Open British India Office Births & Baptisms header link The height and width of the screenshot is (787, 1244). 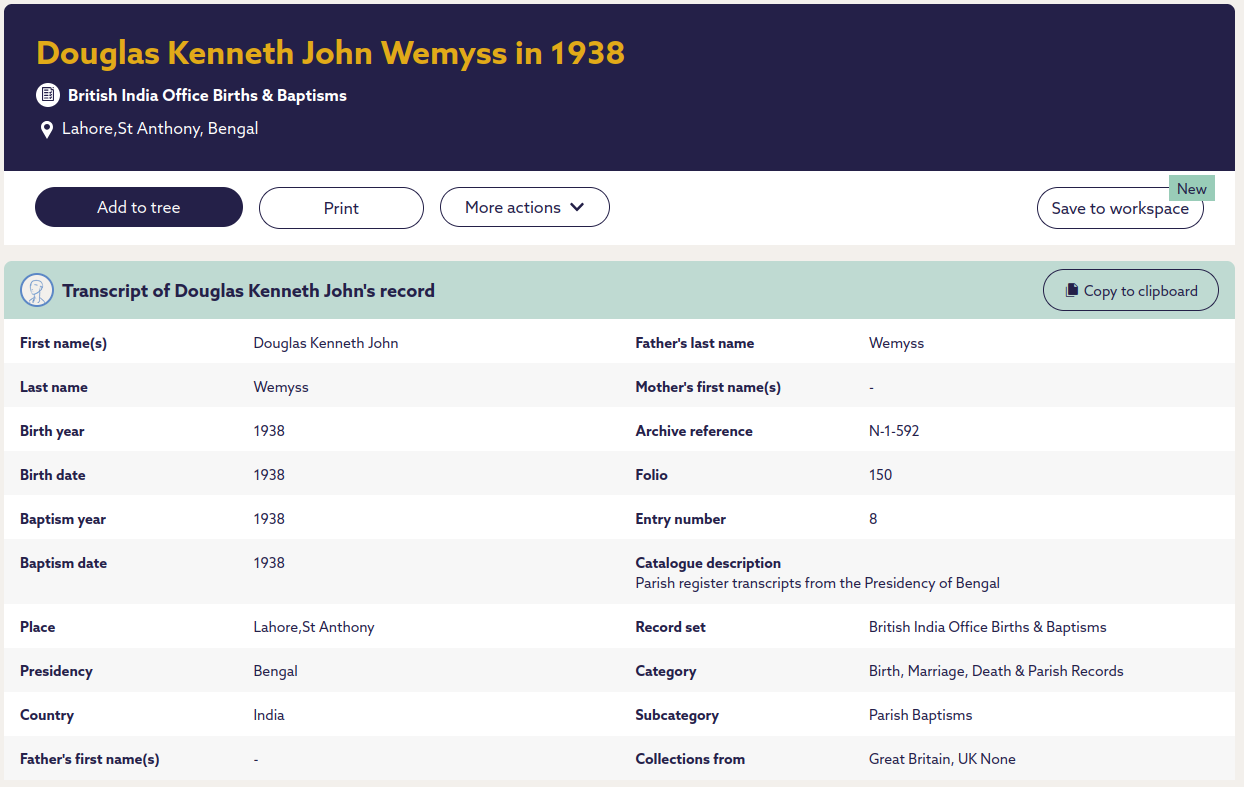point(207,95)
